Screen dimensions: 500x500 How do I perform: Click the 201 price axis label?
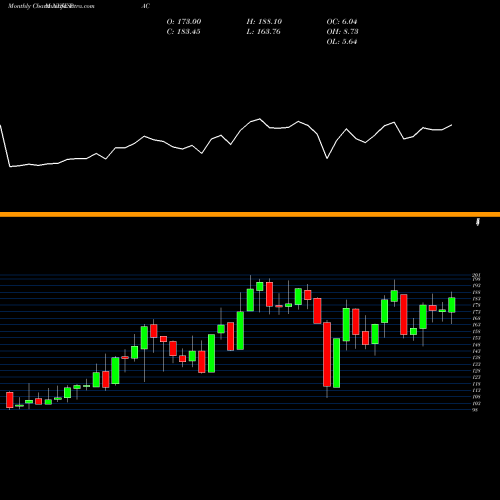476,275
